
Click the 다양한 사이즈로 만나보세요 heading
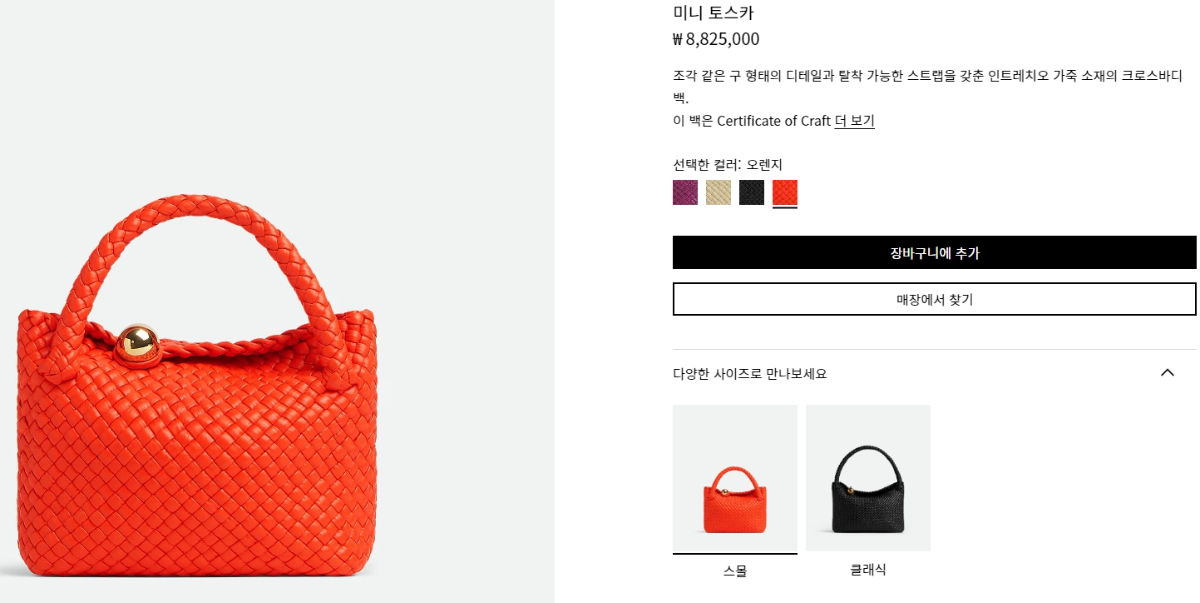(750, 374)
